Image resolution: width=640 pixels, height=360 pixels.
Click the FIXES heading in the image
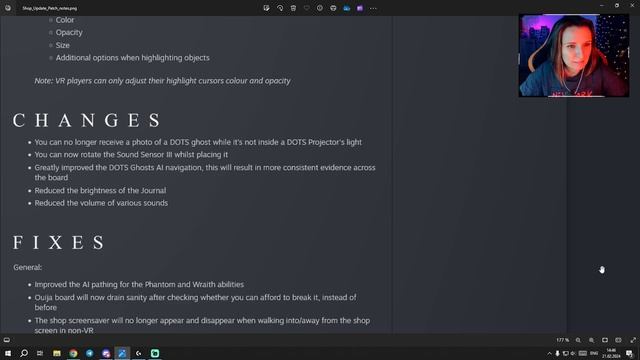(59, 242)
